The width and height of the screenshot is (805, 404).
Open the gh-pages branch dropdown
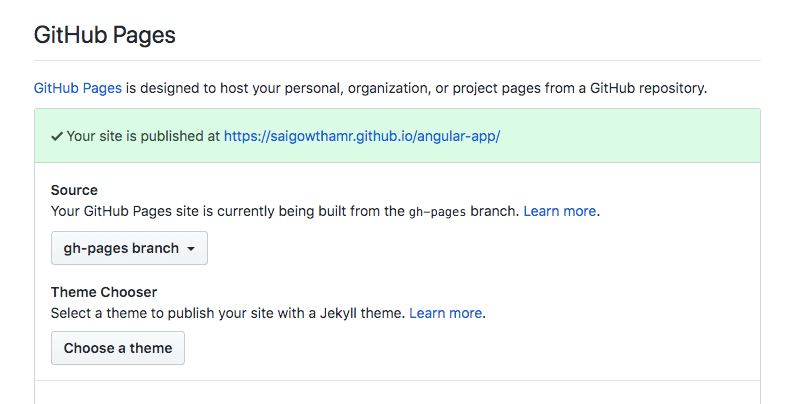click(129, 248)
